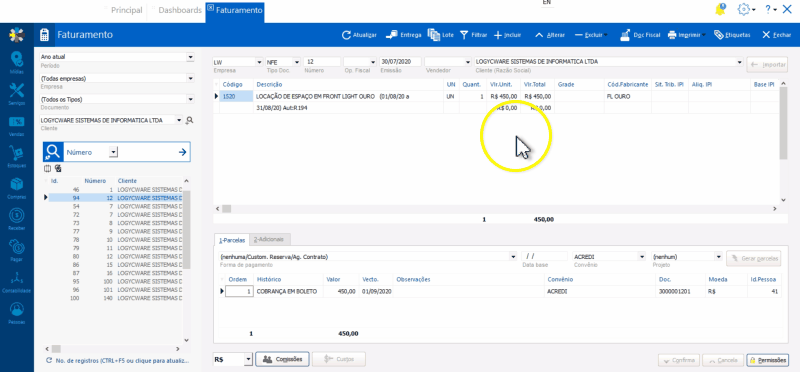Switch to the 2-Adicionais tab
This screenshot has width=800, height=372.
tap(271, 239)
